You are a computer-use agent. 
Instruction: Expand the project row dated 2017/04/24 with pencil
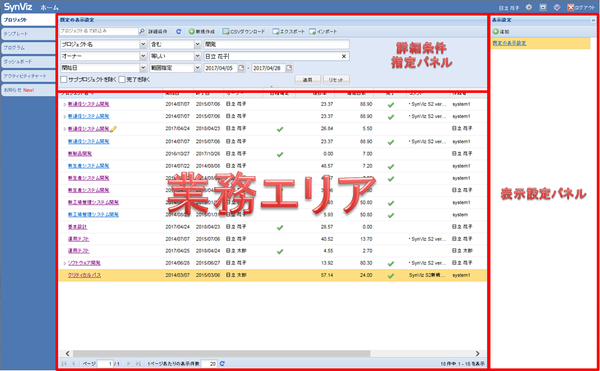coord(64,129)
